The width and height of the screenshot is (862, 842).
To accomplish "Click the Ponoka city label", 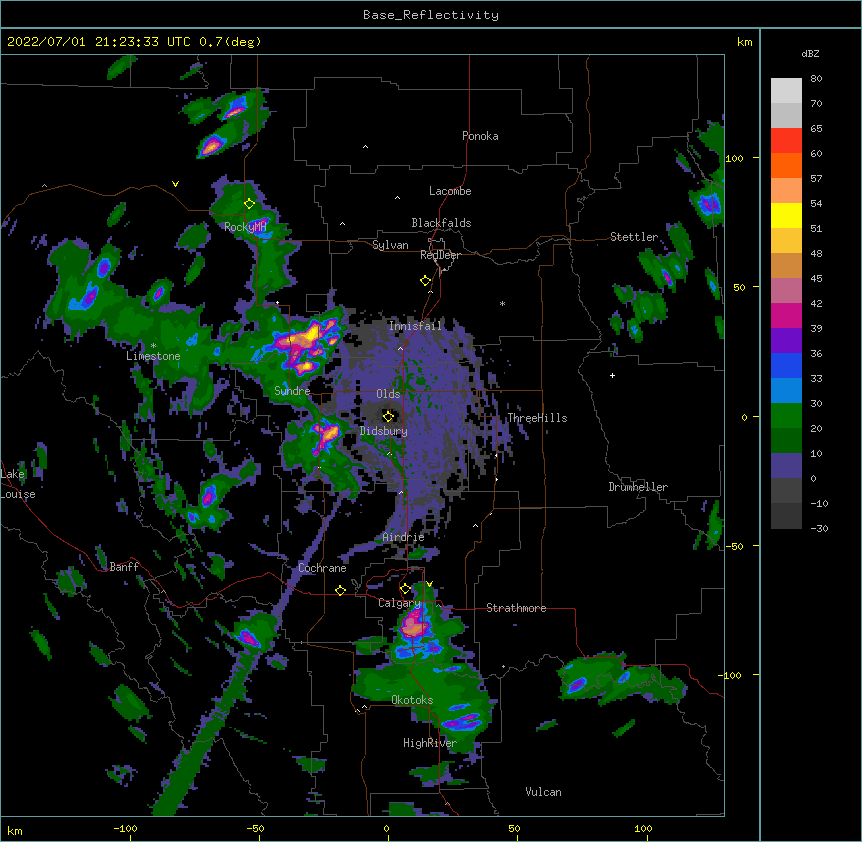I will (x=480, y=136).
